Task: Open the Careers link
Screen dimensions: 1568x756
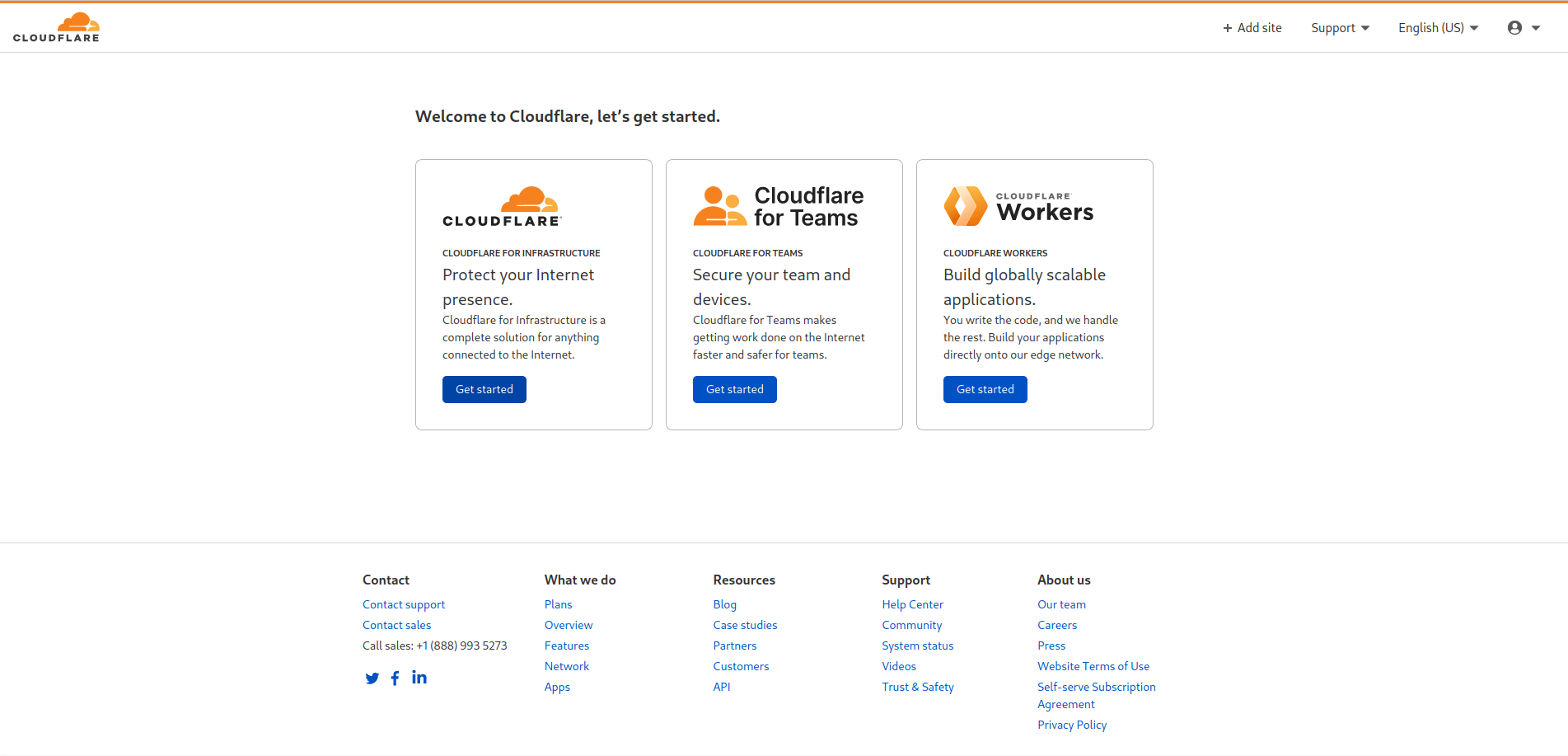Action: tap(1057, 625)
